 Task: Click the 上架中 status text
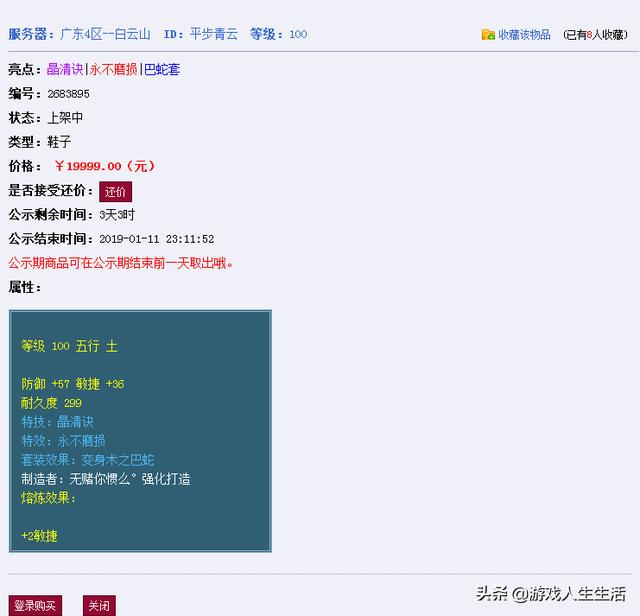[x=65, y=118]
